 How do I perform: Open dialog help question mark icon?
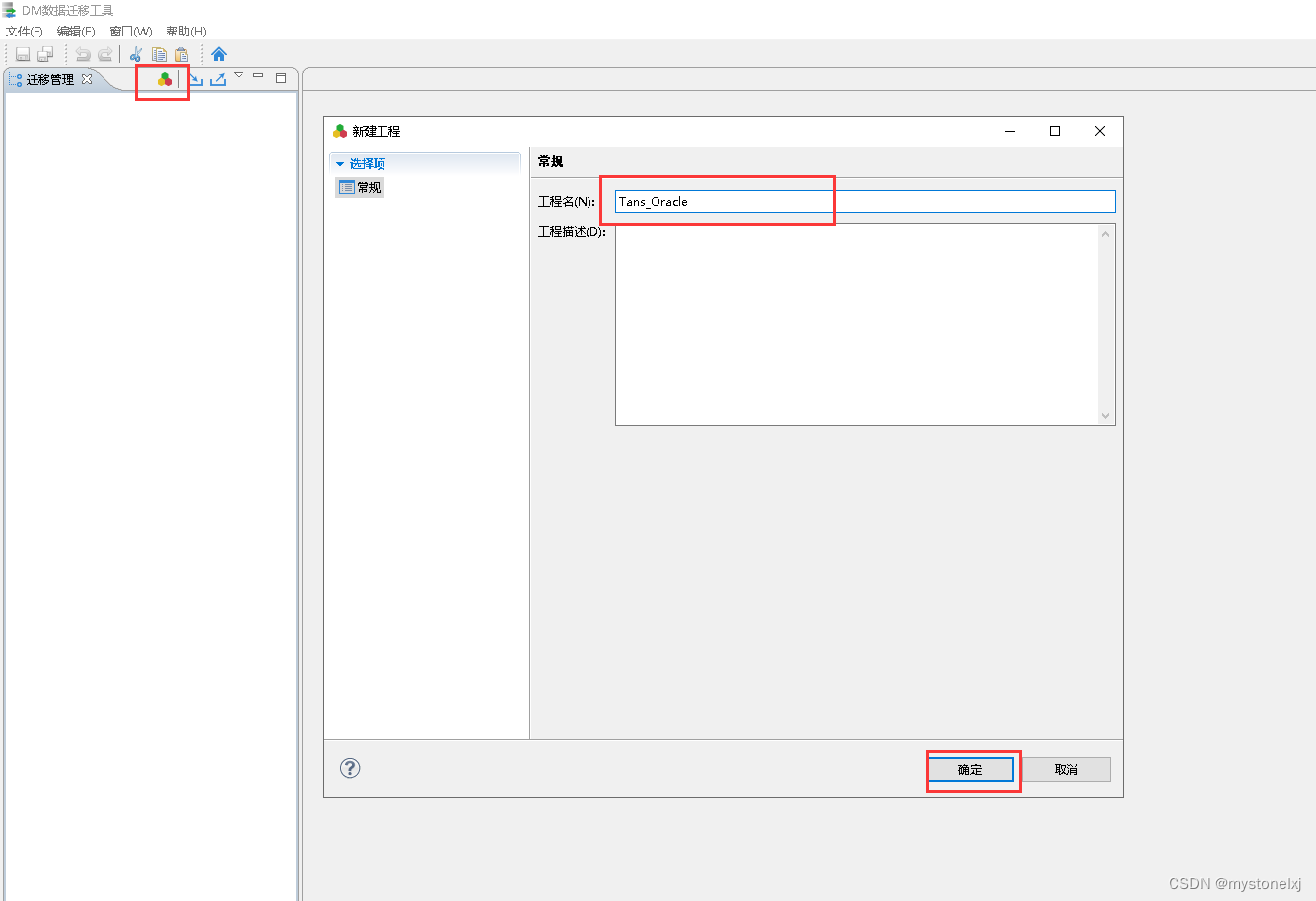click(350, 768)
